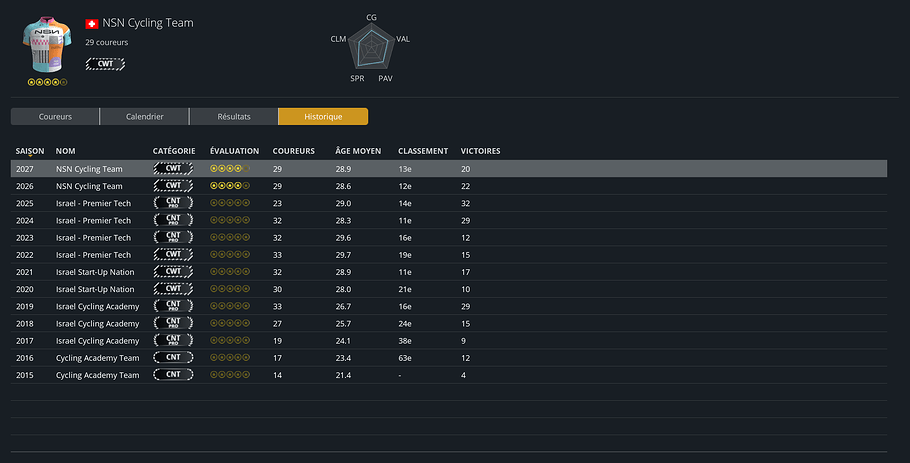Select the 2024 Israel - Premier Tech row
The height and width of the screenshot is (463, 910).
pos(449,220)
